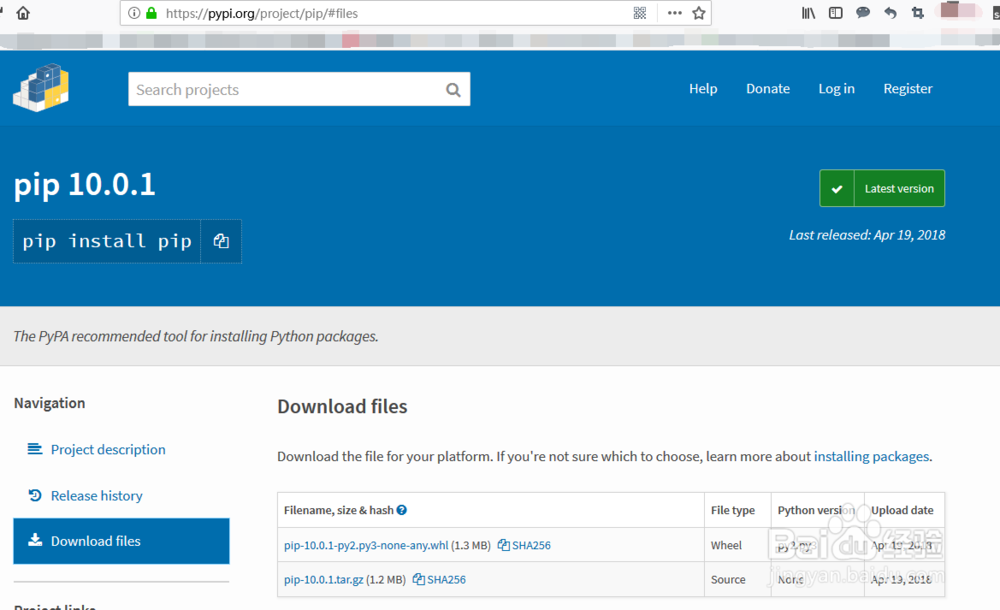Open site information icon in address bar
The width and height of the screenshot is (1000, 610).
tap(134, 13)
